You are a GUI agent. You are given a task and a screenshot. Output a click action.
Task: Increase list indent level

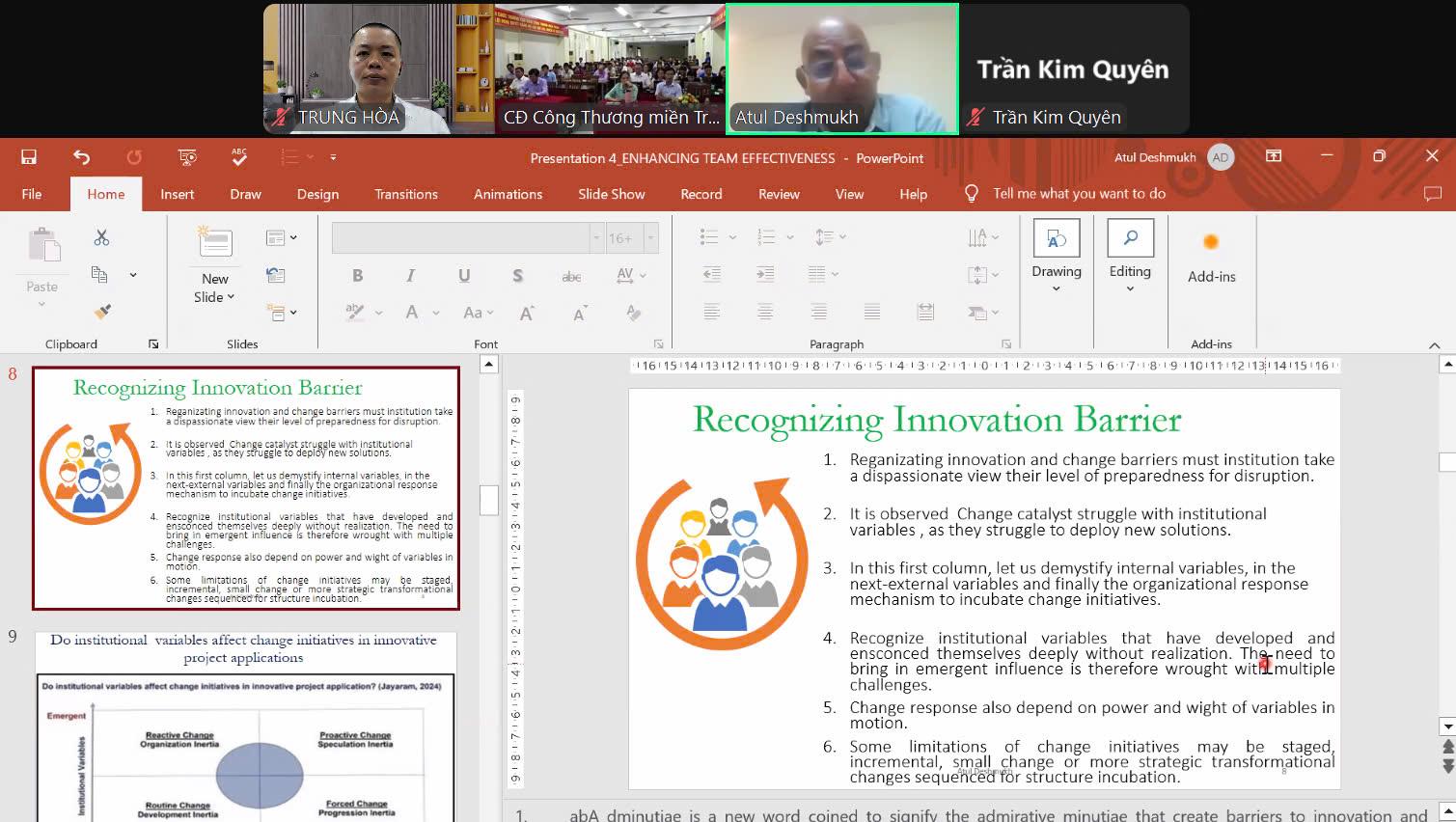point(765,275)
